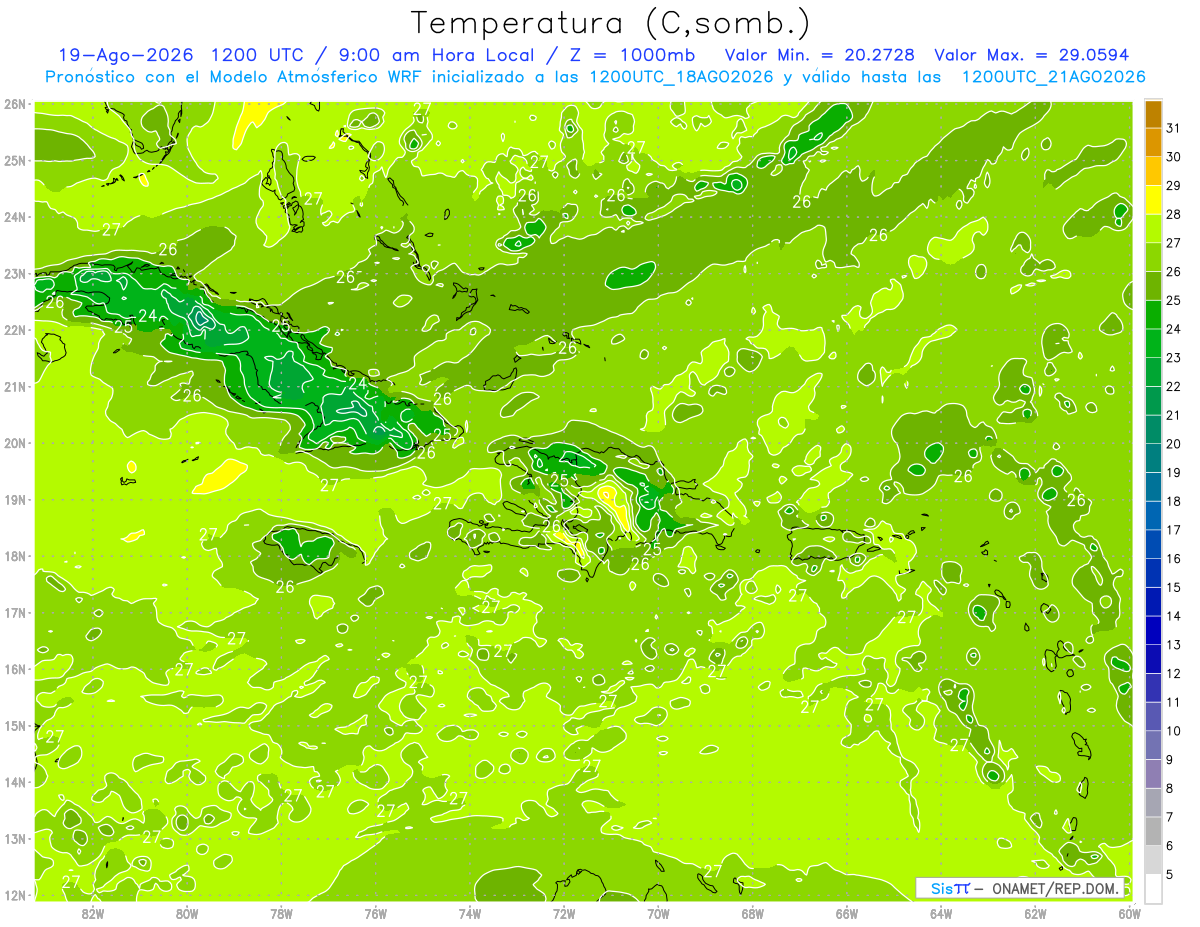Screen dimensions: 1200x927
Task: Click "Valor Max. = 29.0594" text
Action: pos(1030,55)
